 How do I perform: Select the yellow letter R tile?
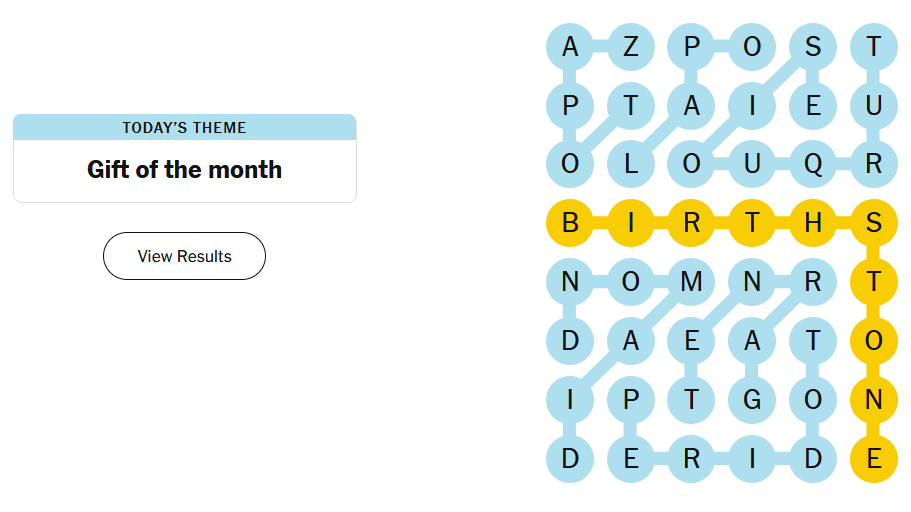click(x=692, y=223)
